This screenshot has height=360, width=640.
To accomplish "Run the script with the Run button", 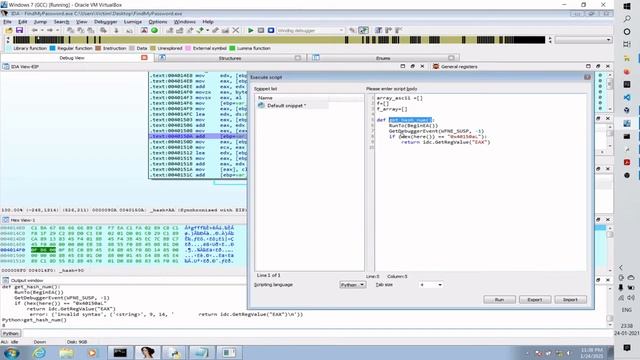I will click(x=499, y=300).
